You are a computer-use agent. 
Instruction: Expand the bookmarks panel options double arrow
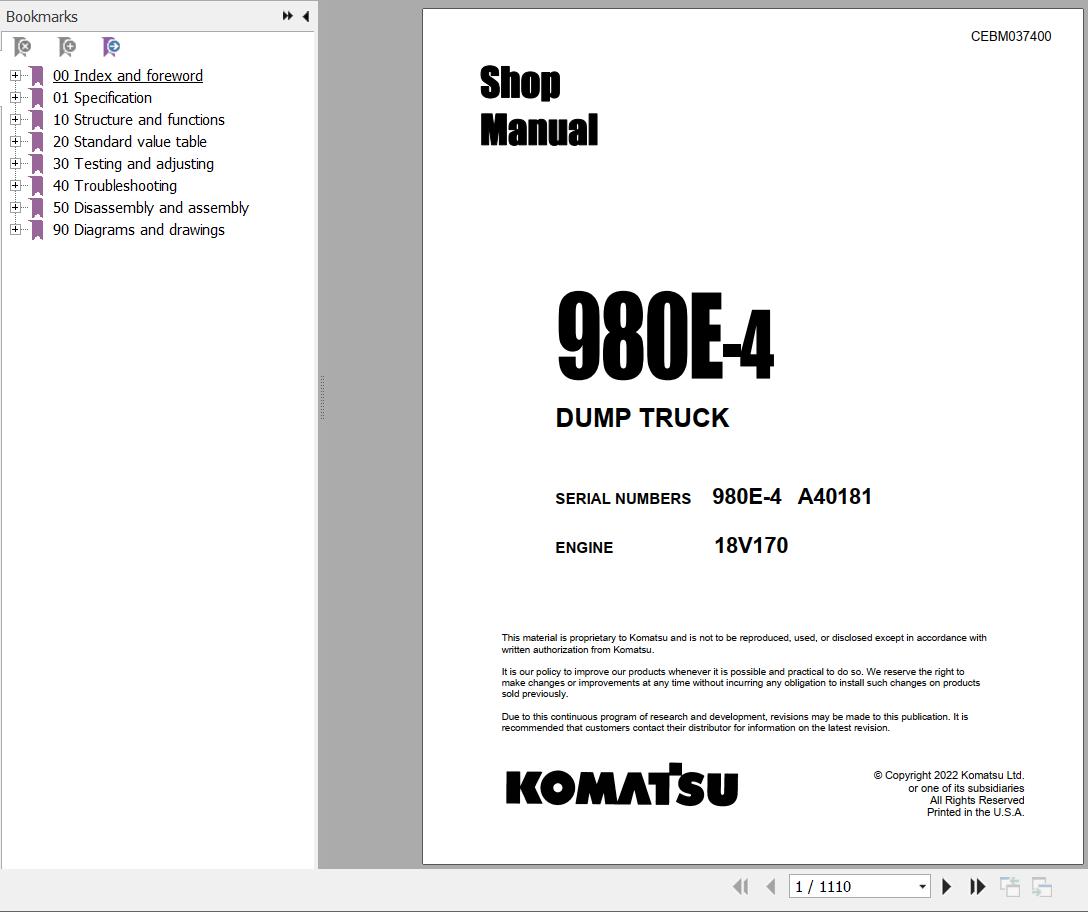click(287, 16)
